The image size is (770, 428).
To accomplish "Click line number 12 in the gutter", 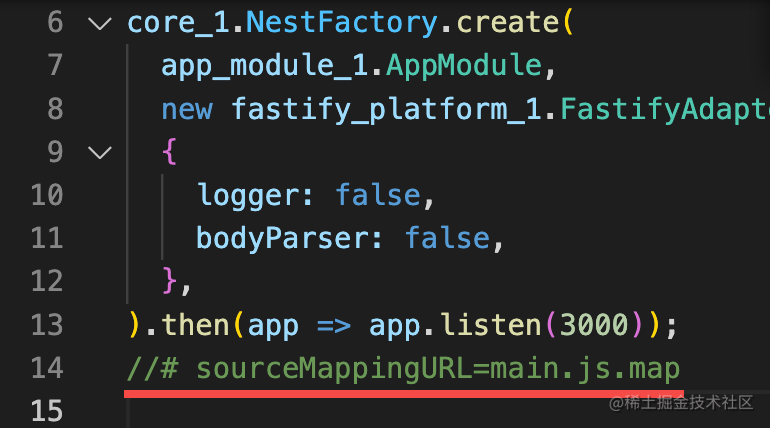I will (47, 281).
